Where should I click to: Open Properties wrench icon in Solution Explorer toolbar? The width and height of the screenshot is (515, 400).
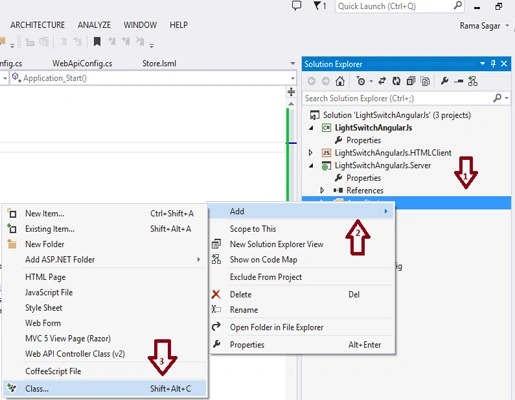click(444, 81)
